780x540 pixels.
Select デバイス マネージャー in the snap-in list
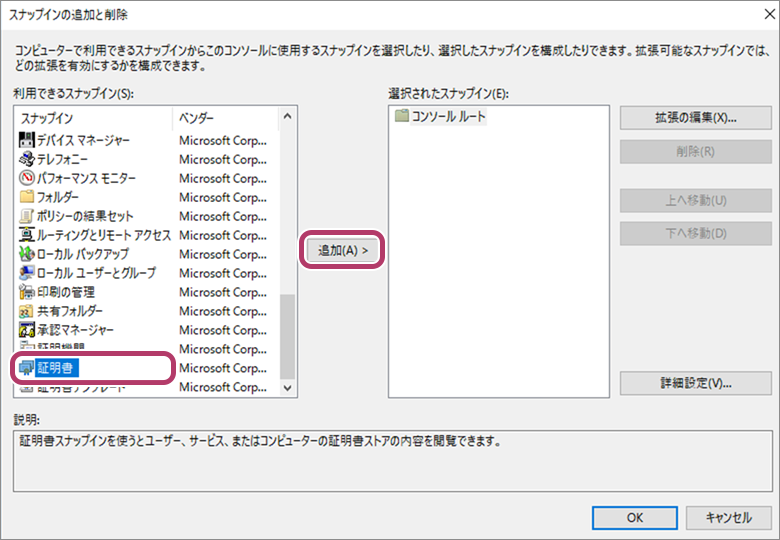pyautogui.click(x=83, y=140)
